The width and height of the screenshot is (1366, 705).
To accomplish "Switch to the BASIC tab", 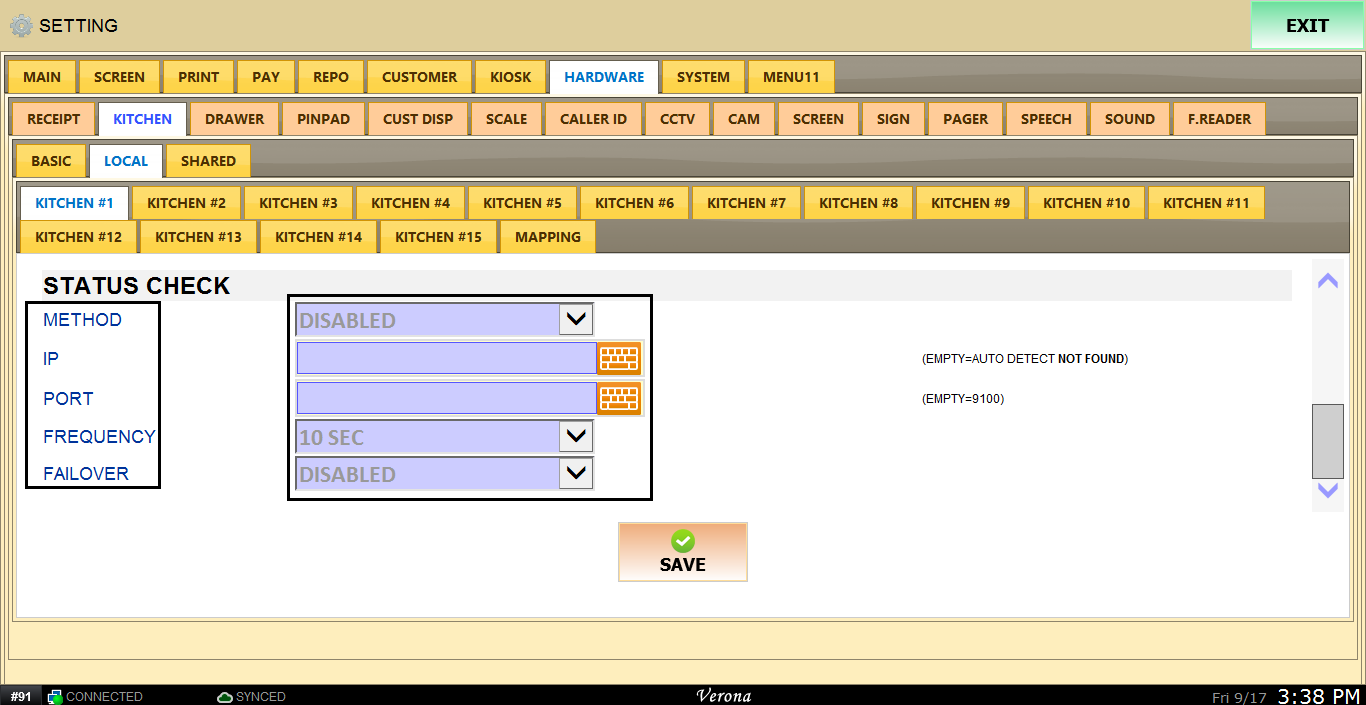I will (x=51, y=161).
